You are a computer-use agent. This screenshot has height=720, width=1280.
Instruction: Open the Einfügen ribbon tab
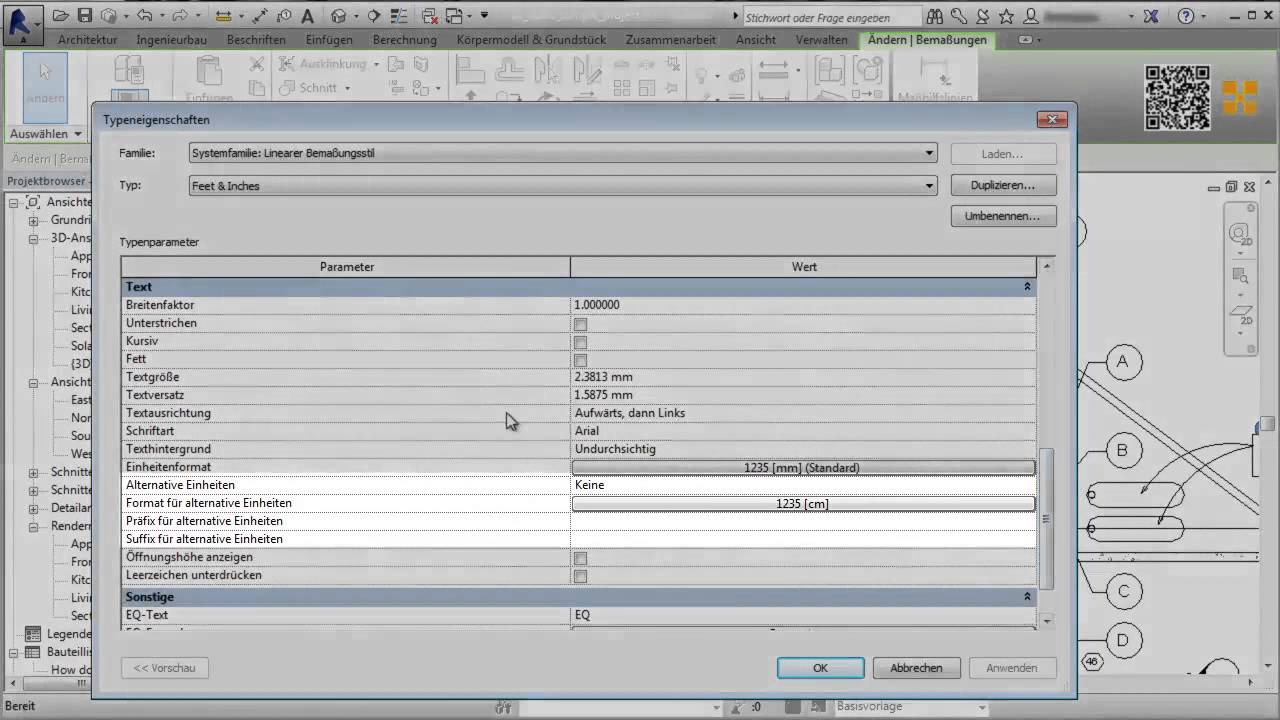pos(331,40)
